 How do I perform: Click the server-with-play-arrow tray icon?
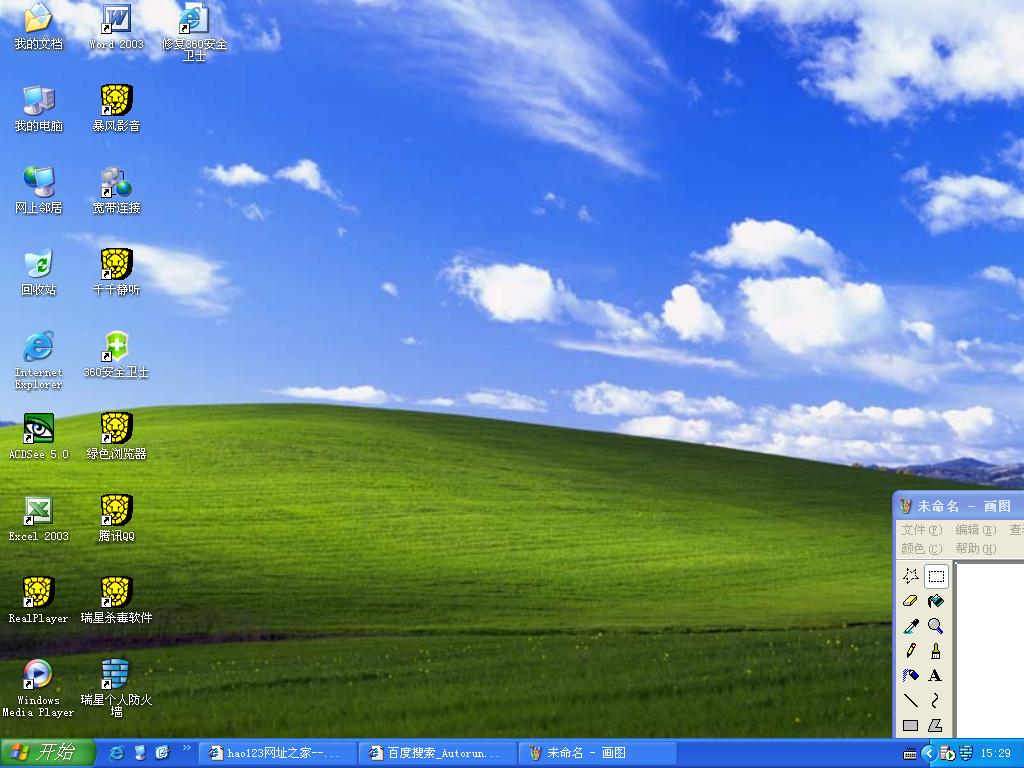pyautogui.click(x=948, y=754)
